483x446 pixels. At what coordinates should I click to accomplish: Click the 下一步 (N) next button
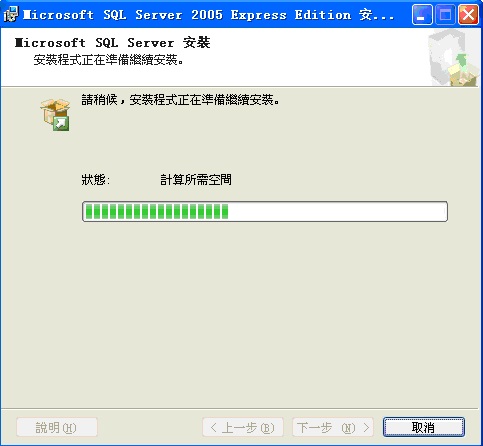[333, 427]
